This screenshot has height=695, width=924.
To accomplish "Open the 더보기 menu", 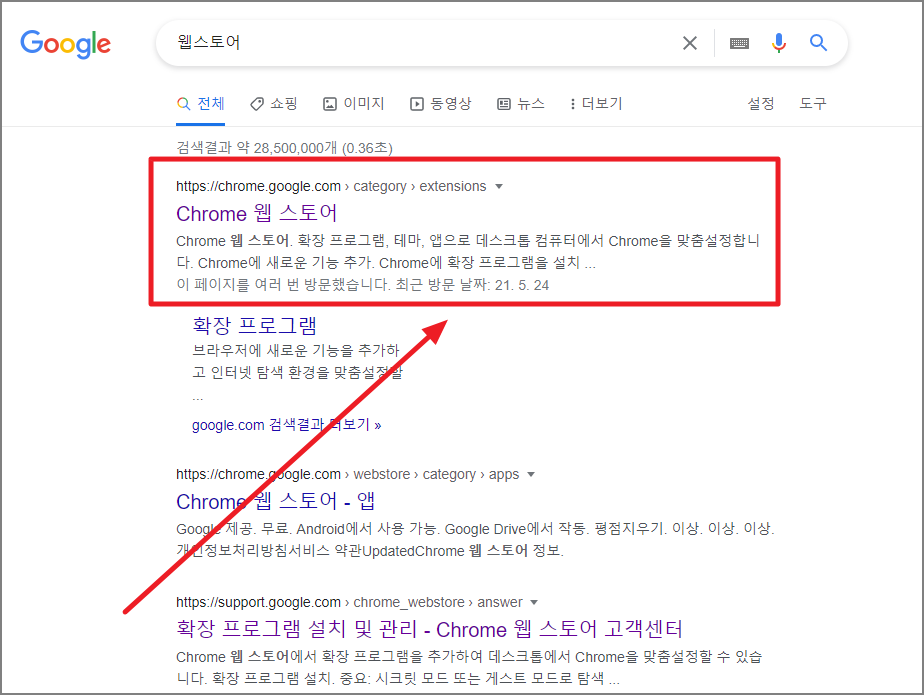I will coord(596,104).
